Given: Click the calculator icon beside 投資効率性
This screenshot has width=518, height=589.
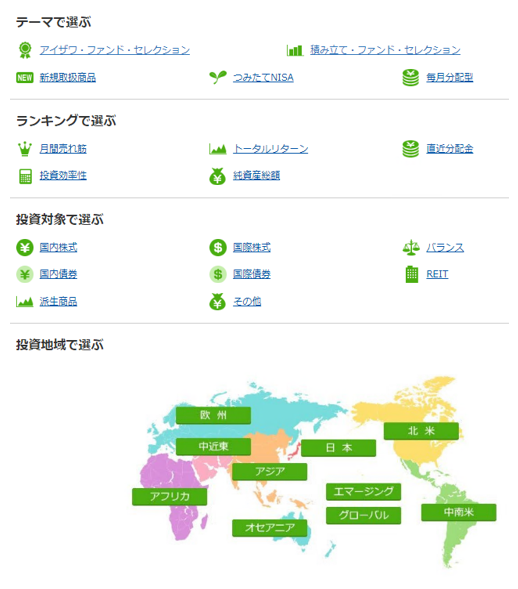Looking at the screenshot, I should [25, 176].
